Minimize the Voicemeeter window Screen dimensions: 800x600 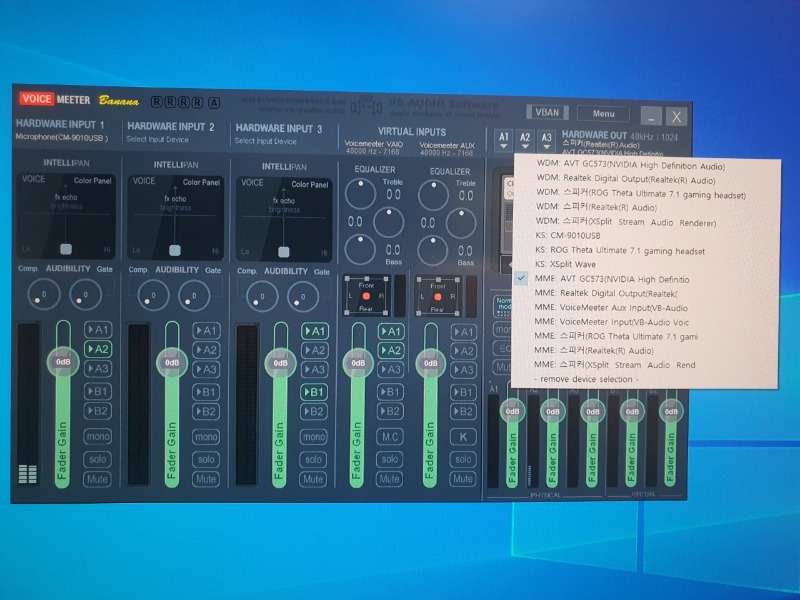click(x=651, y=116)
